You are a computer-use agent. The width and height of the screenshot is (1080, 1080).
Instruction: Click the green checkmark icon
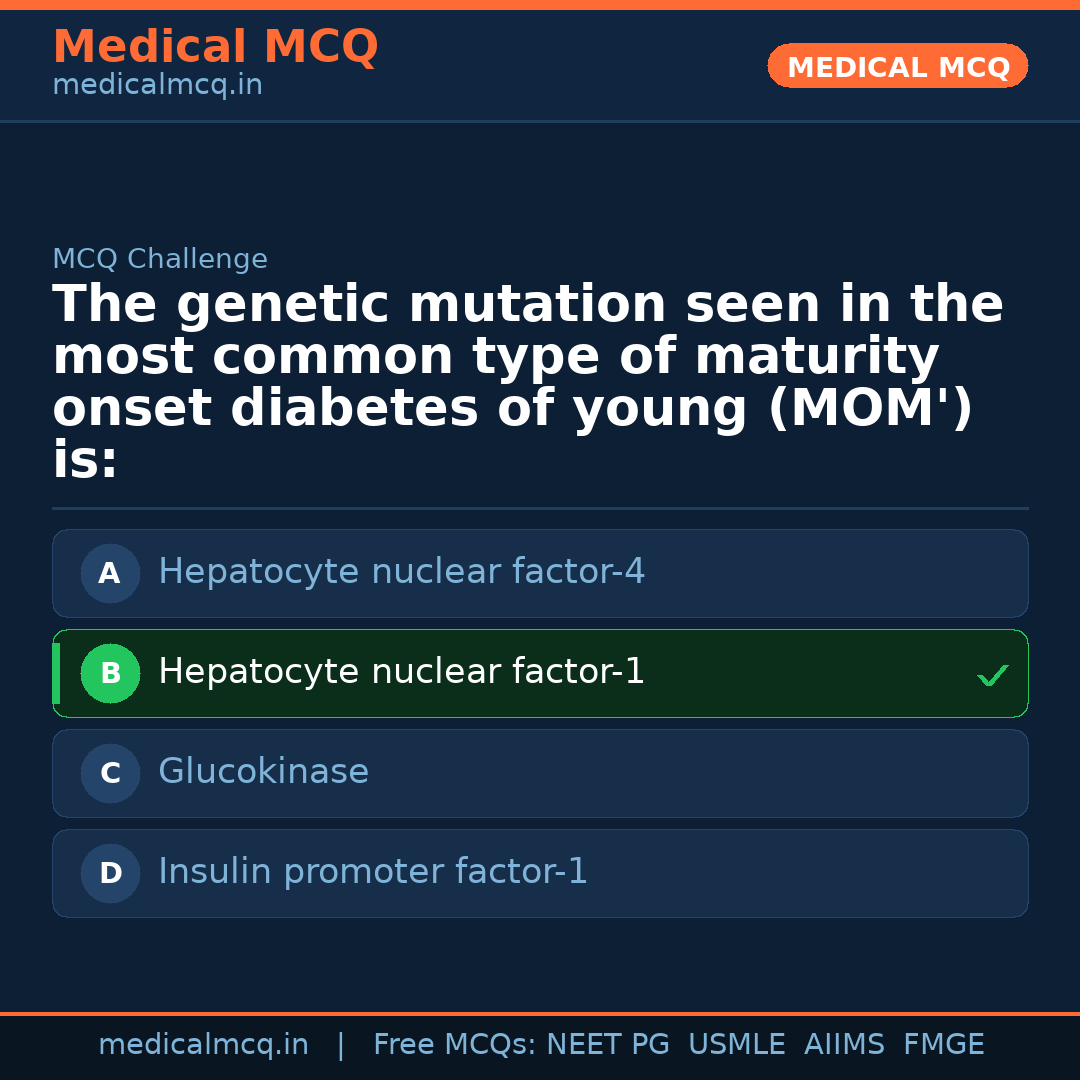tap(992, 676)
